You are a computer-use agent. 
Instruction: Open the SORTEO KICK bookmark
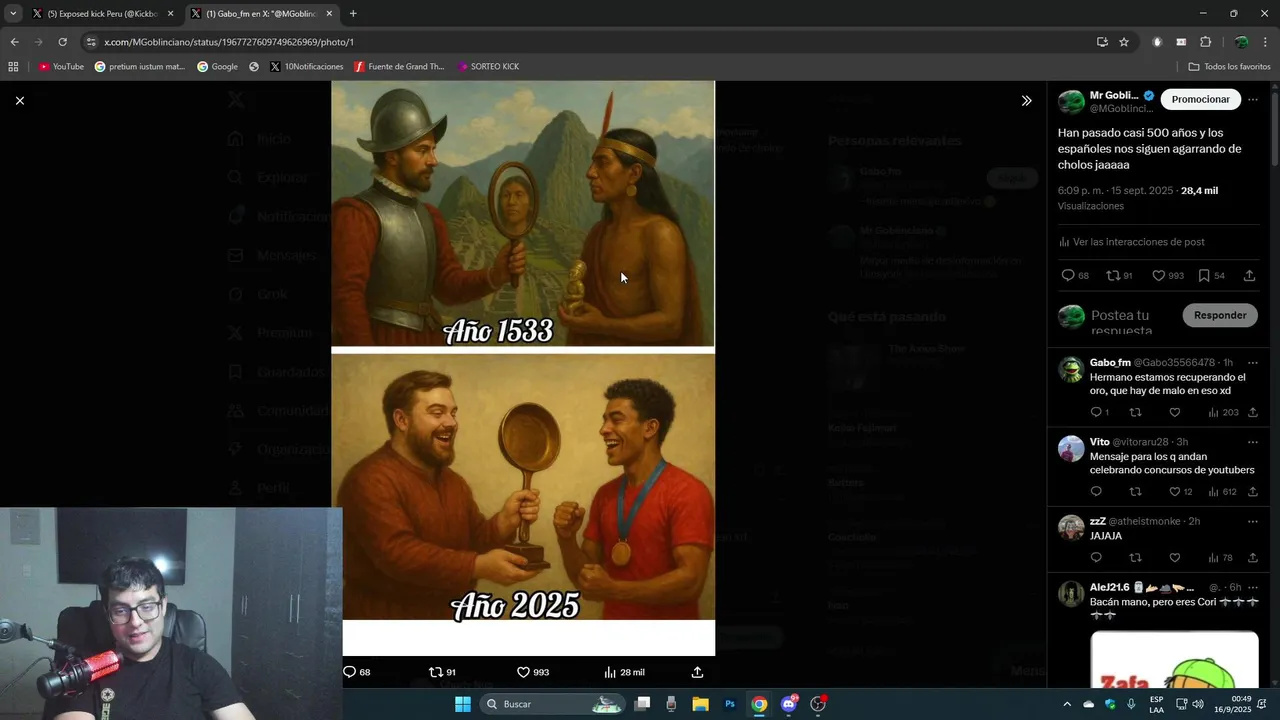488,67
